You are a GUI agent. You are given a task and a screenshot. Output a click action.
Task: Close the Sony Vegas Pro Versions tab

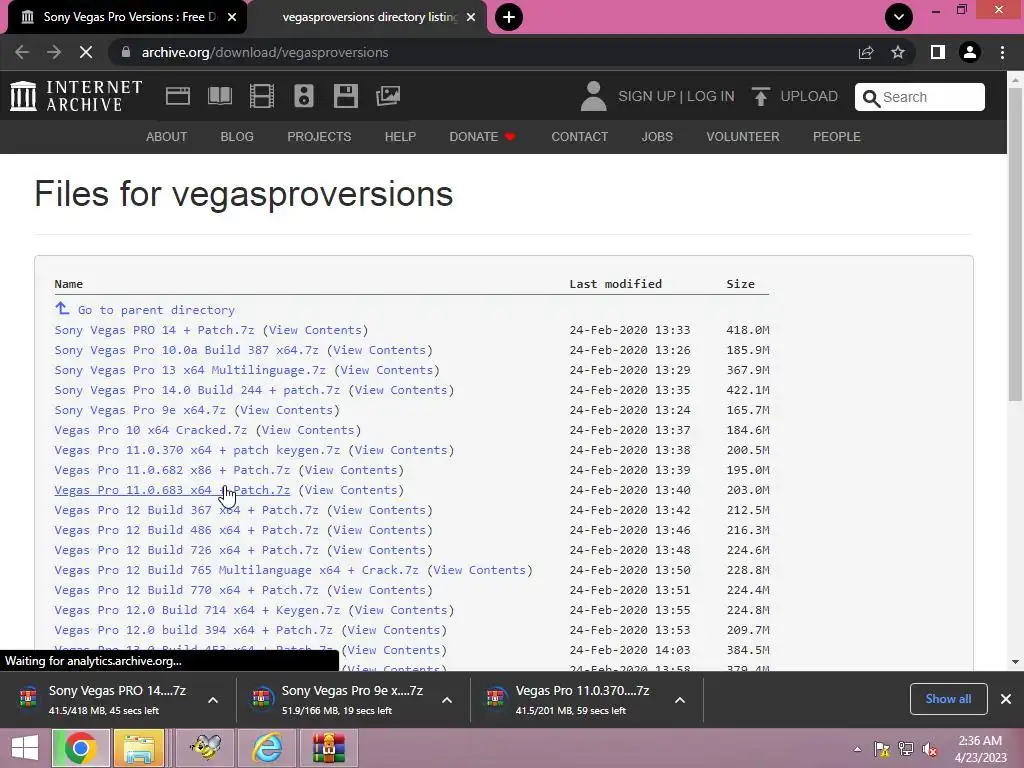point(232,17)
